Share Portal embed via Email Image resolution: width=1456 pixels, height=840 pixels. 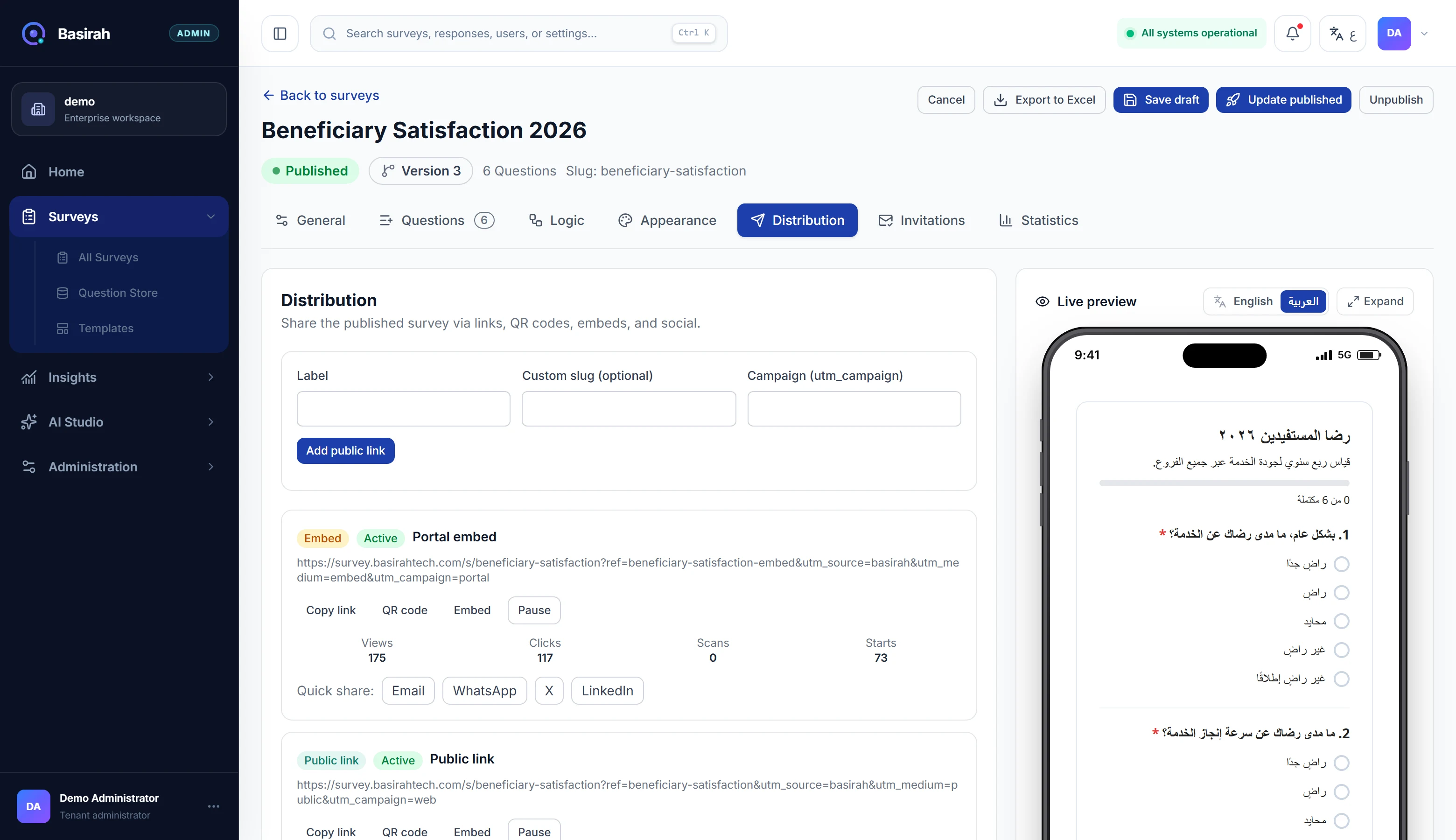point(408,691)
